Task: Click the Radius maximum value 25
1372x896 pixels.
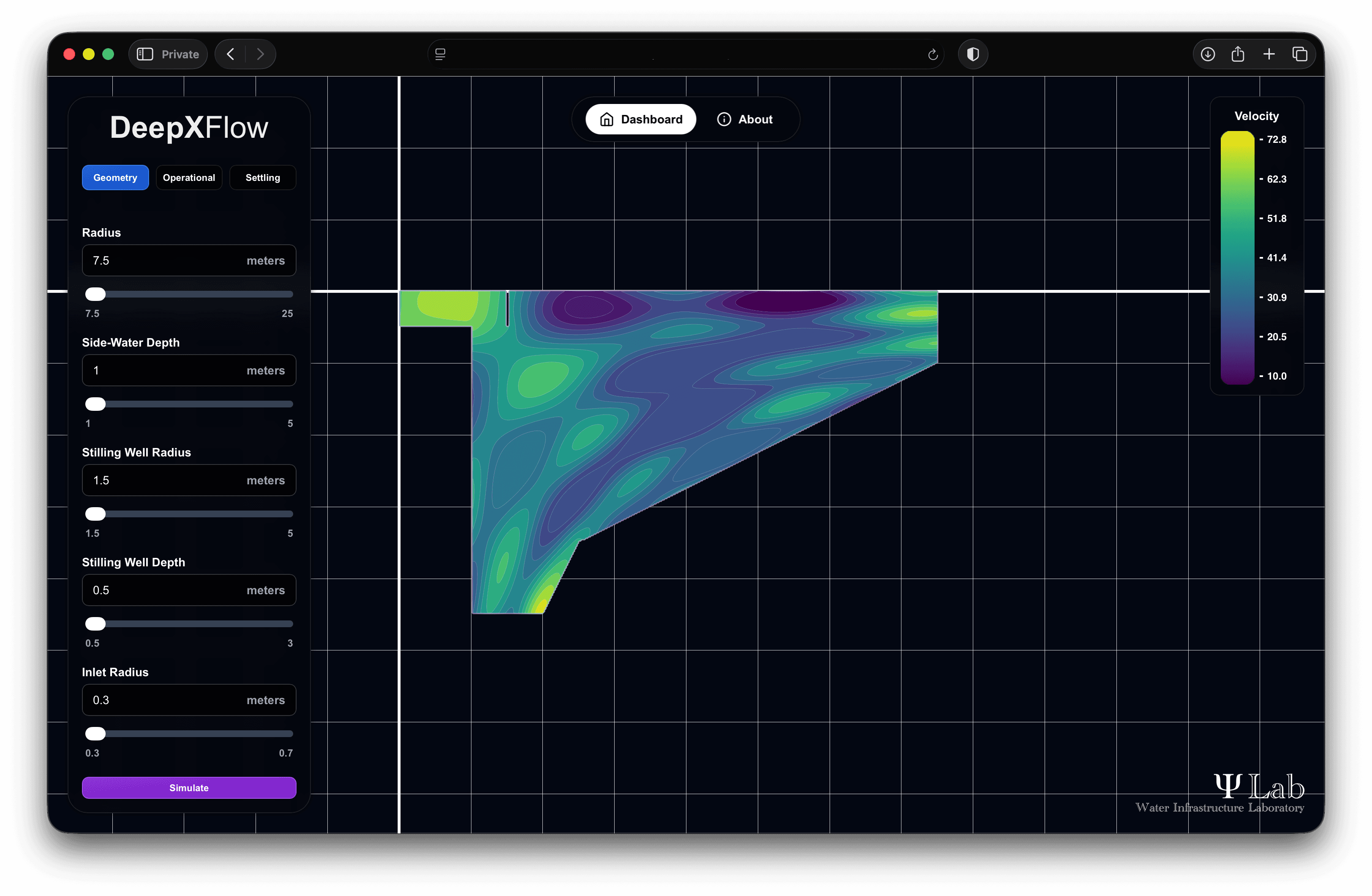Action: (287, 313)
